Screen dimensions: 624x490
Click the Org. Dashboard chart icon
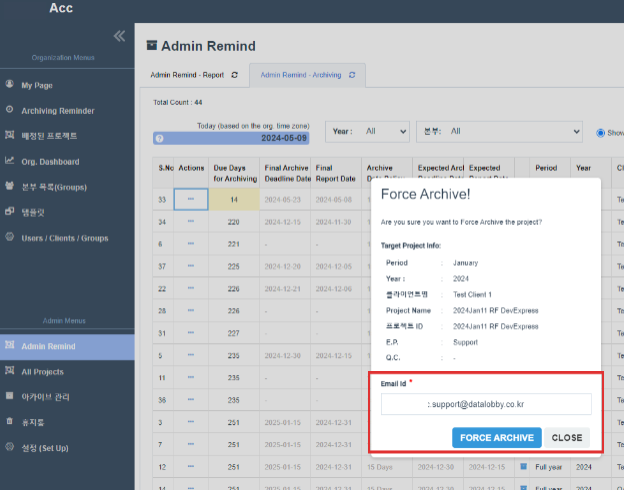click(10, 160)
